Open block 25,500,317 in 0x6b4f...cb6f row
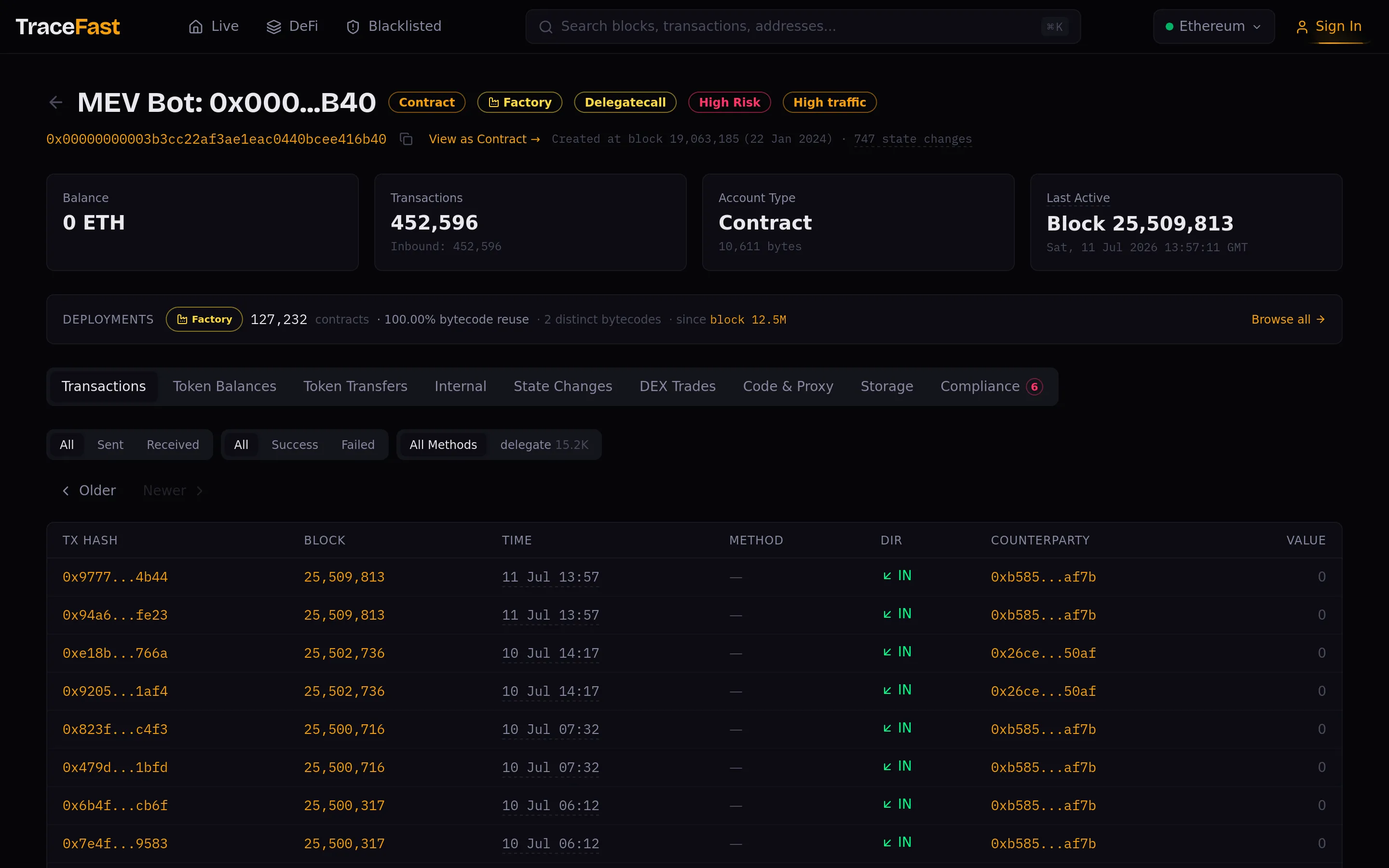 344,805
